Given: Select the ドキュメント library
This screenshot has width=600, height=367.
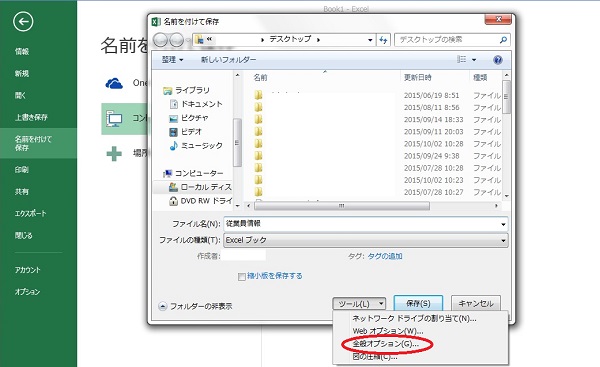Looking at the screenshot, I should 196,104.
